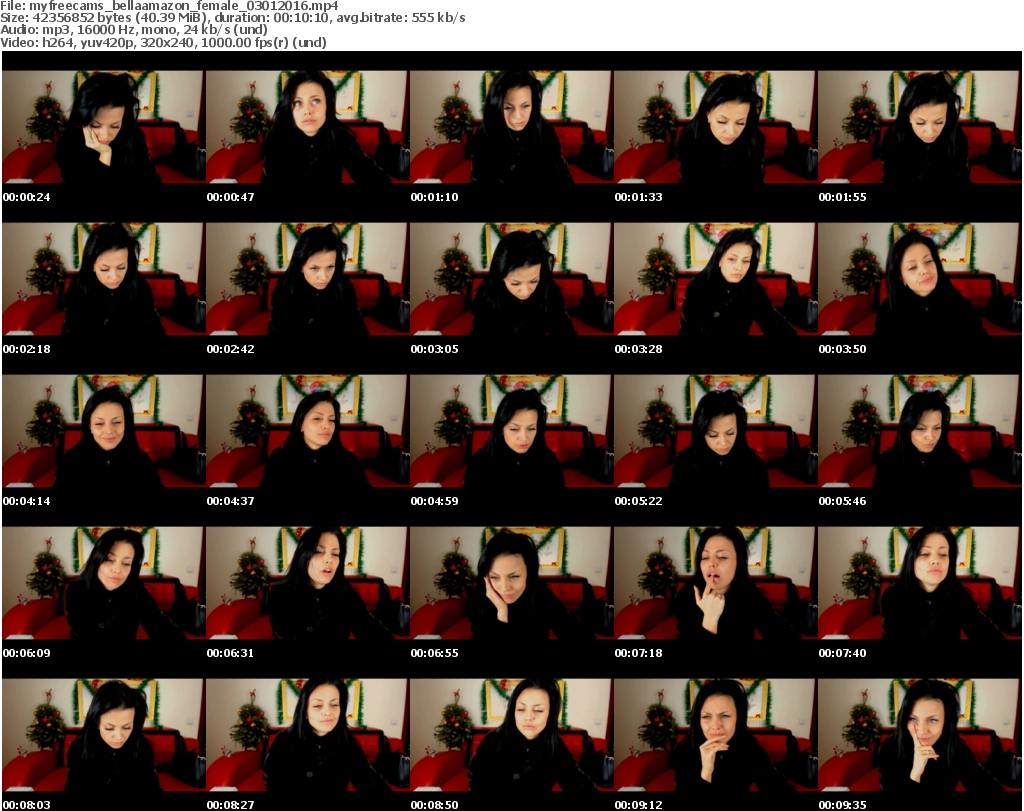Viewport: 1024px width, 811px height.
Task: Select the thumbnail at 00:01:10
Action: [x=511, y=127]
